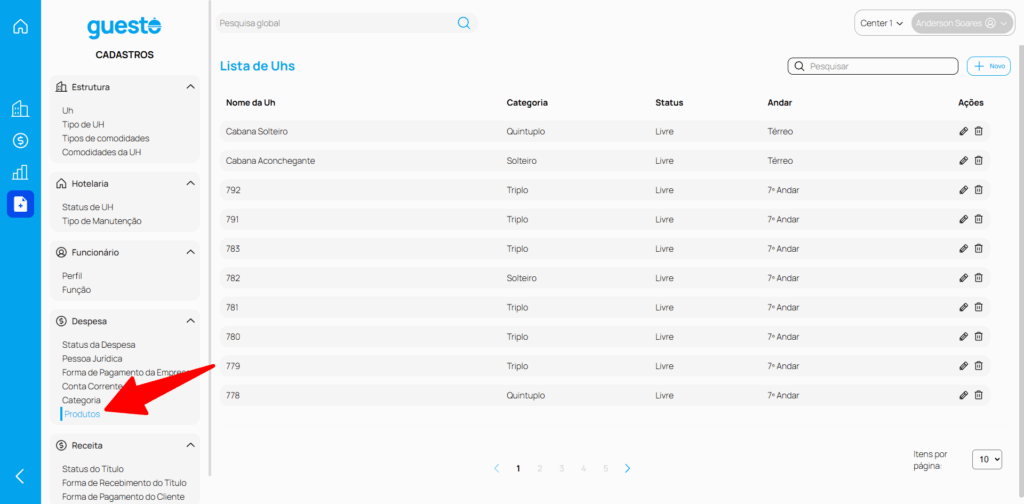The image size is (1024, 504).
Task: Collapse the Despesa section chevron
Action: coord(190,321)
